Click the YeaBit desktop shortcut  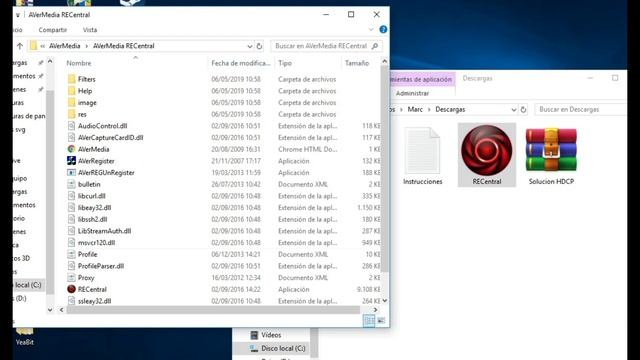pos(24,337)
